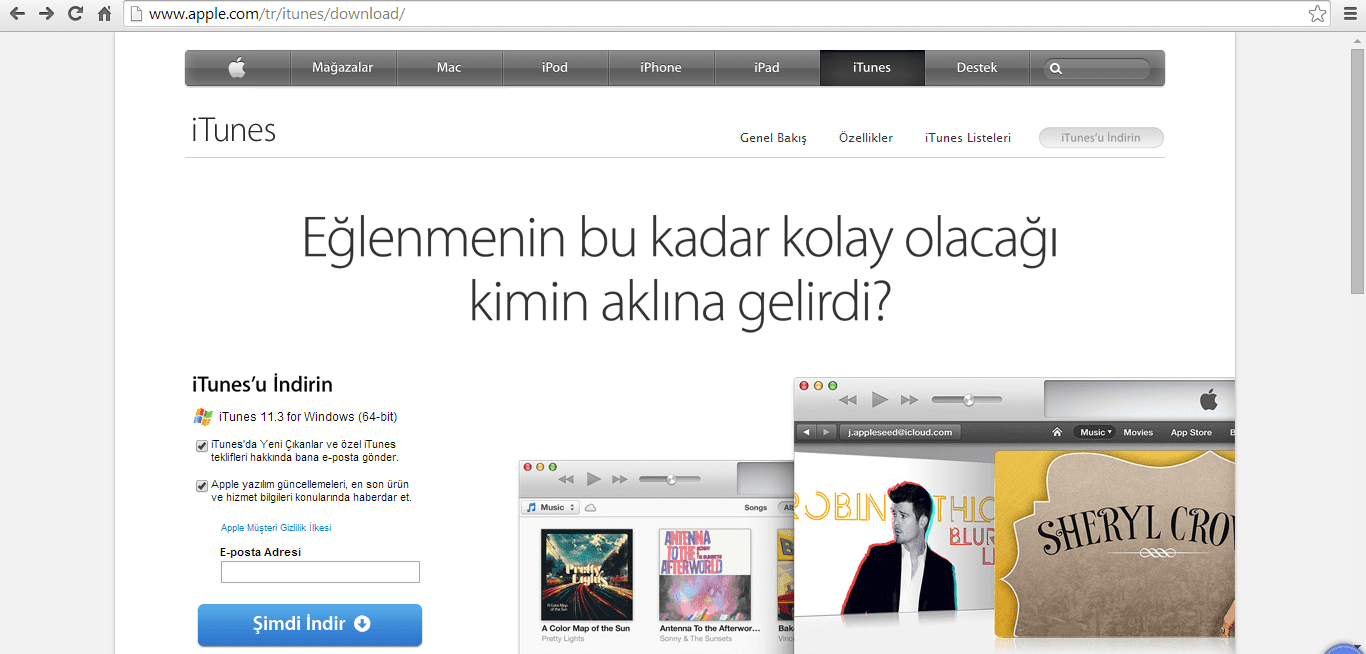Select the Songs view in the back iTunes window
This screenshot has width=1366, height=654.
(x=756, y=508)
